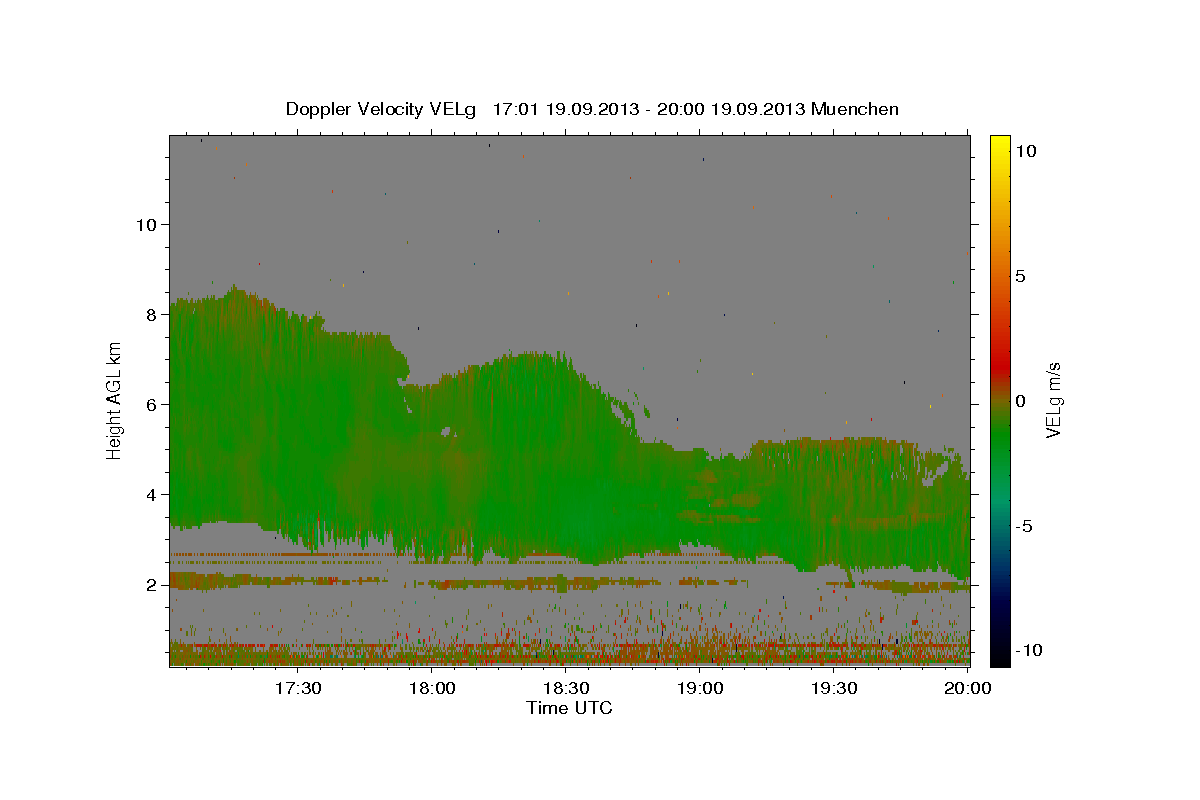
Task: Click the height axis label 4
Action: pos(153,494)
